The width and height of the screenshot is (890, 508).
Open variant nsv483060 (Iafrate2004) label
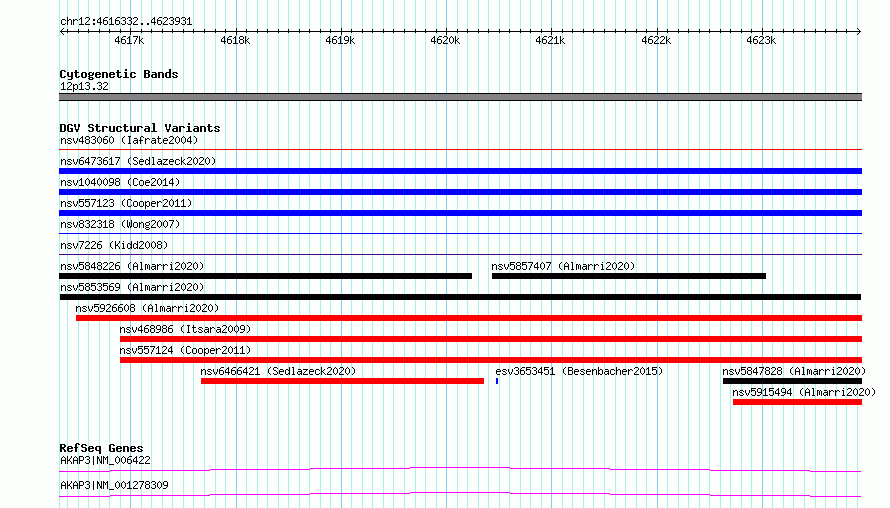click(129, 140)
